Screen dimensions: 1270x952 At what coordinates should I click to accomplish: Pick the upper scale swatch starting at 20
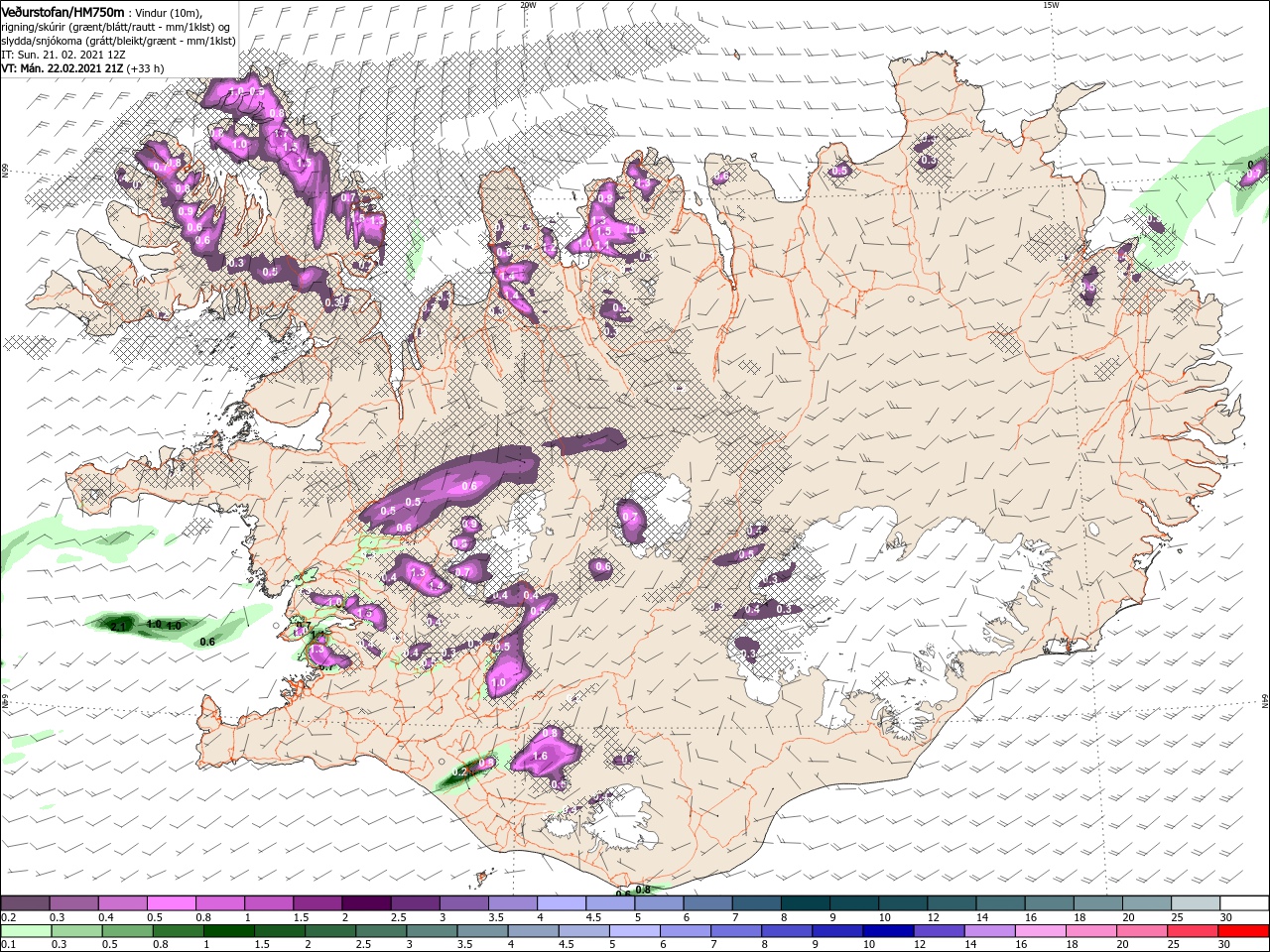[1148, 903]
